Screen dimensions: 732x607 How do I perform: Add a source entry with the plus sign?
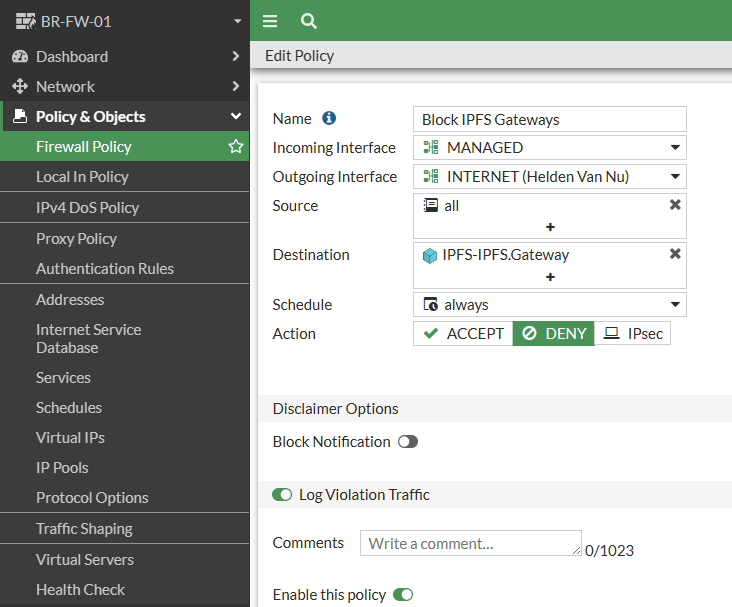549,227
